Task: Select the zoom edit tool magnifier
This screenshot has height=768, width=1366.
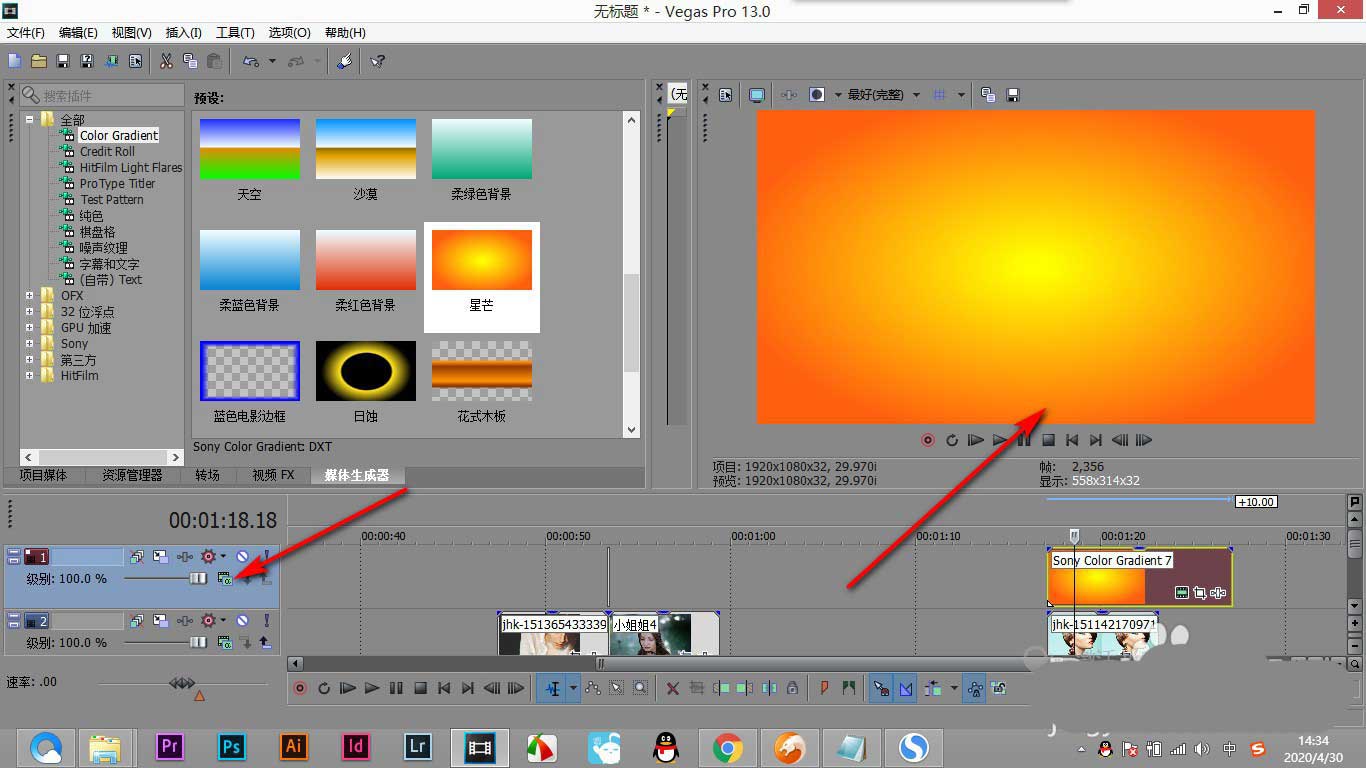Action: click(640, 688)
